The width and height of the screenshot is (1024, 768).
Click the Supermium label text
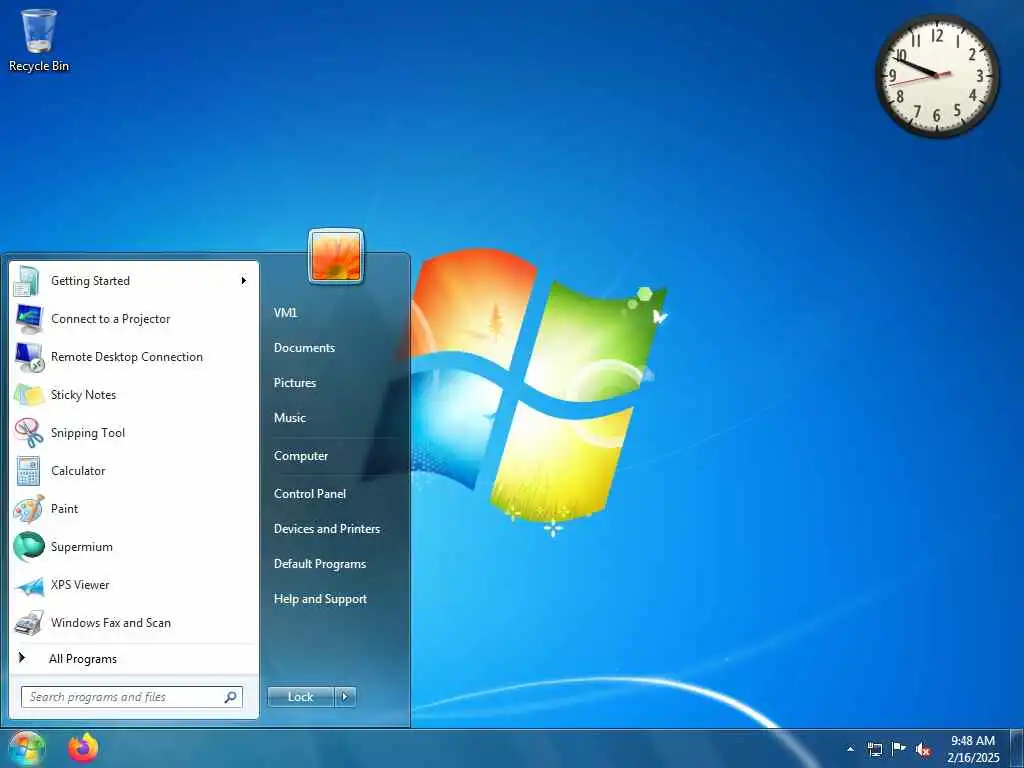(82, 547)
